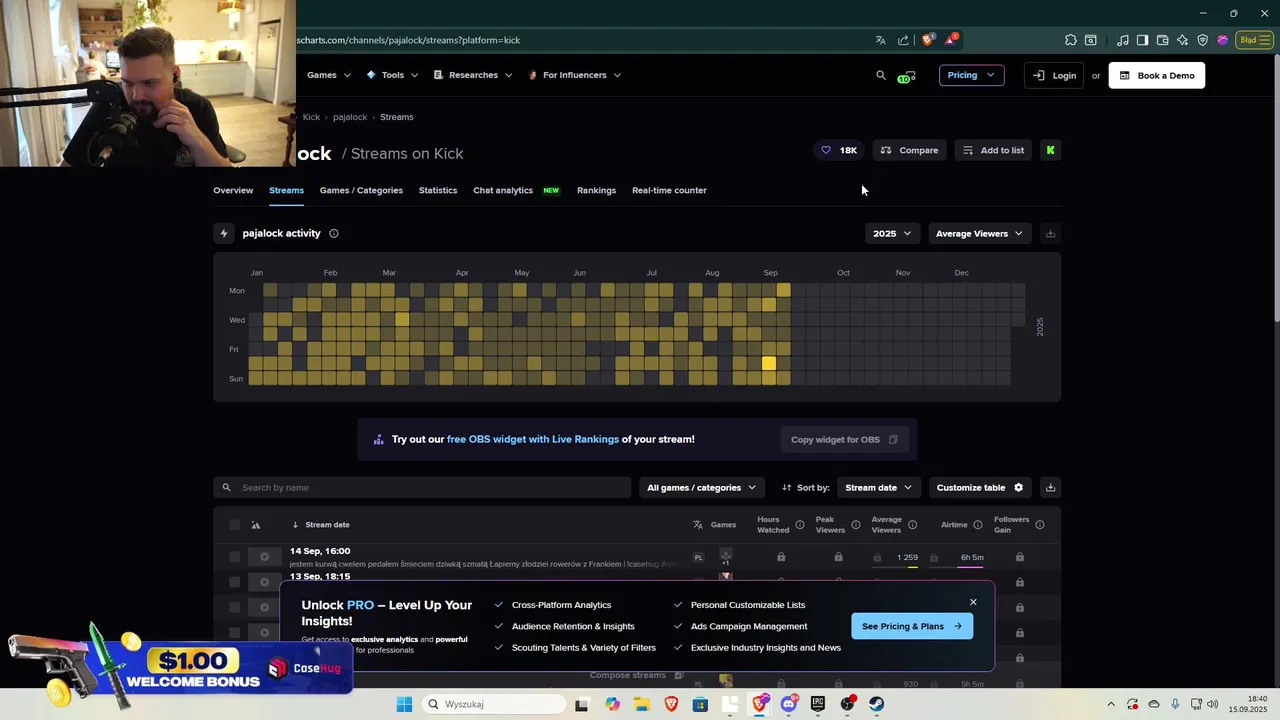
Task: Click the Login button
Action: pyautogui.click(x=1054, y=75)
